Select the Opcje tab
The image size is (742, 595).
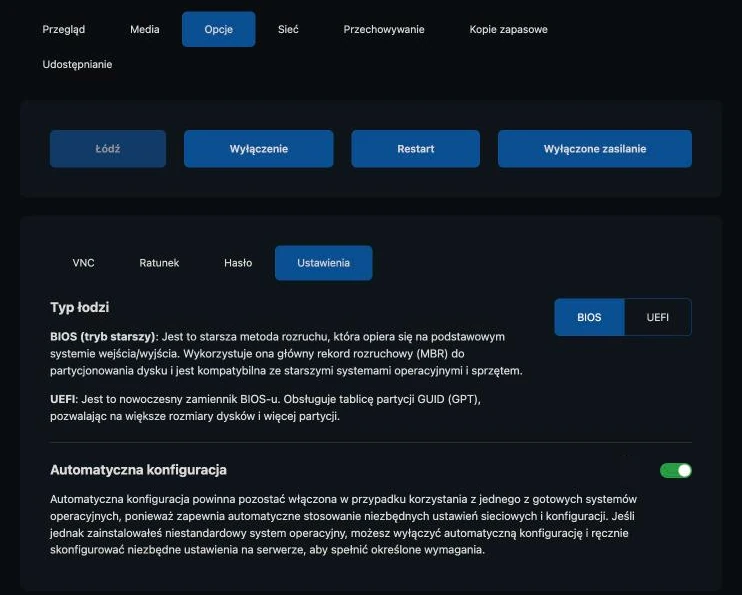click(219, 29)
